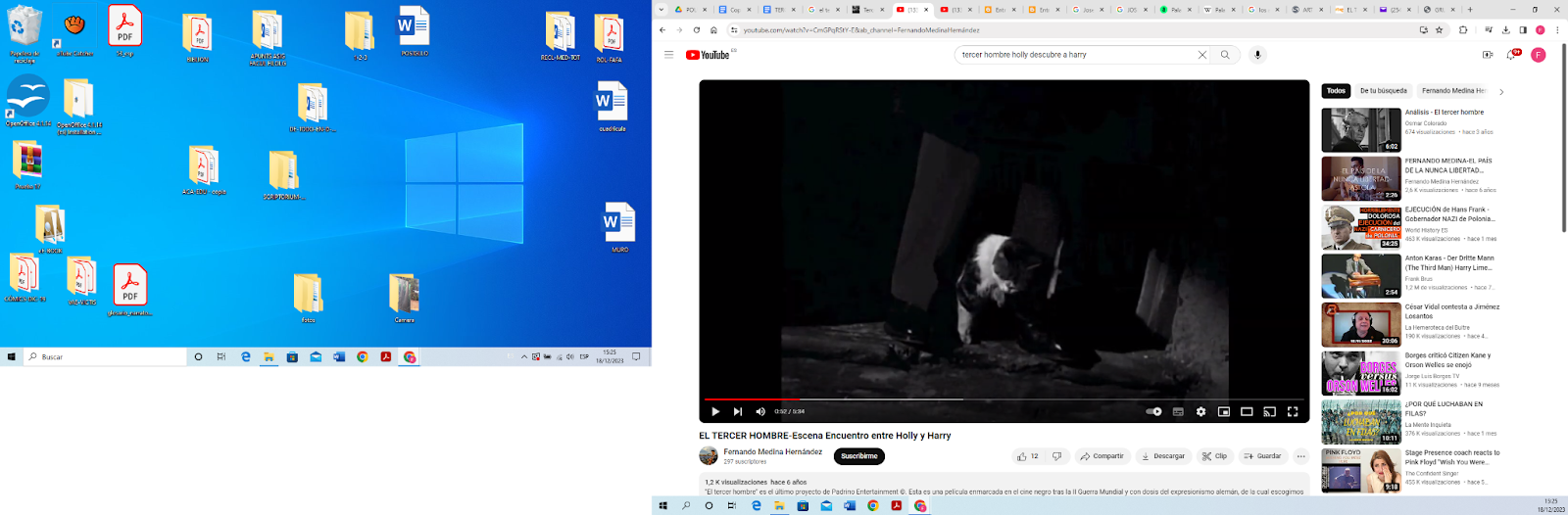1568x515 pixels.
Task: Subscribe with the Suscribirme button
Action: 859,456
